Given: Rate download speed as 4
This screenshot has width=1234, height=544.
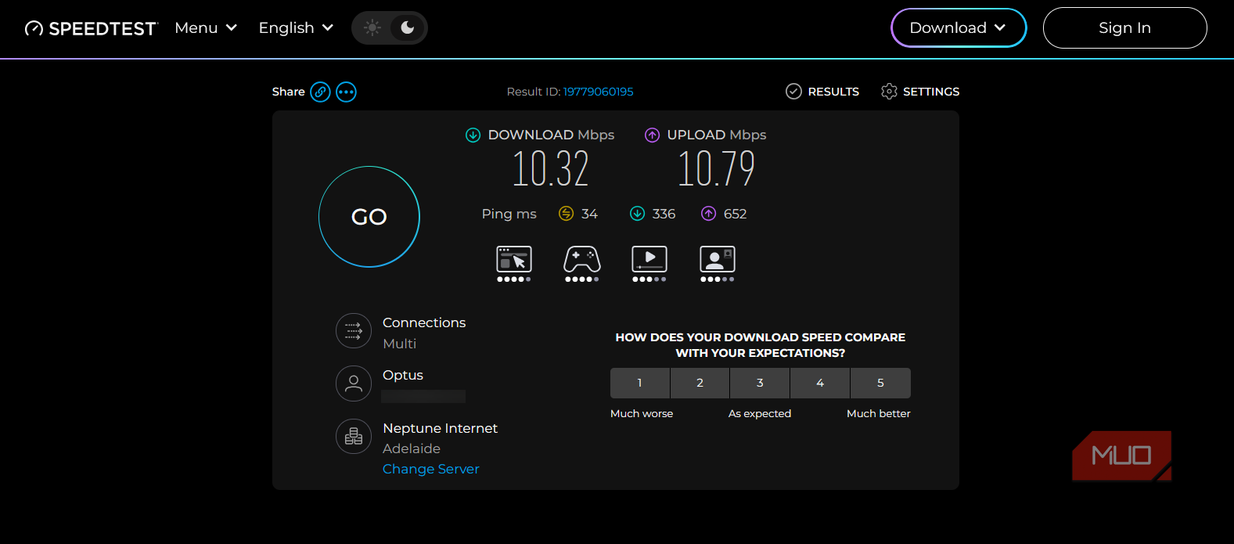Looking at the screenshot, I should point(820,383).
